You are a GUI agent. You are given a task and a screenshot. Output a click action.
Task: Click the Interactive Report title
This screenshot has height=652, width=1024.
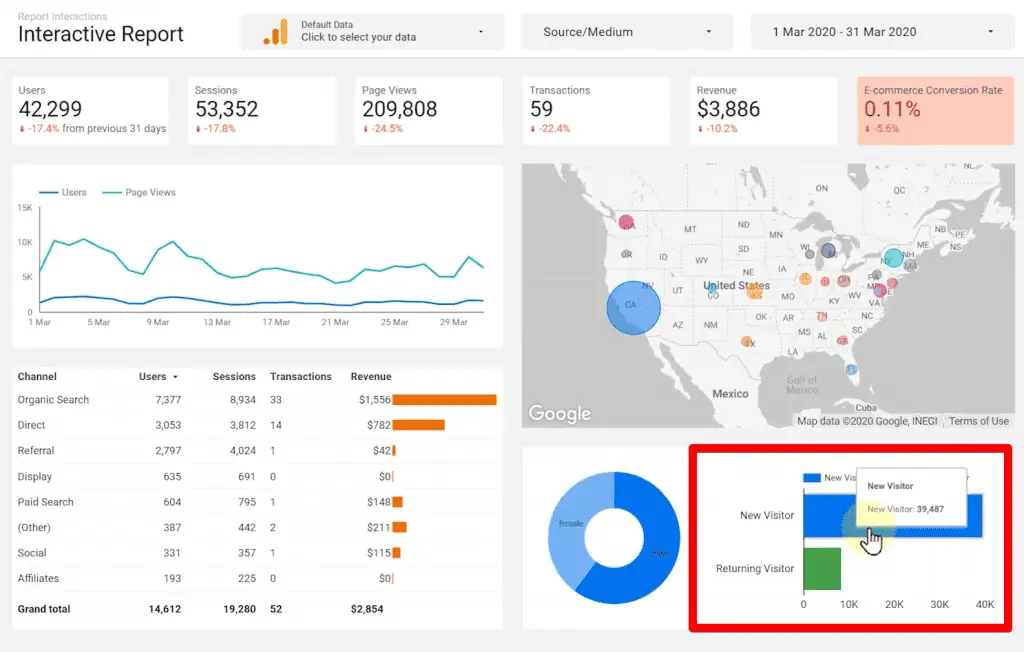pos(100,35)
